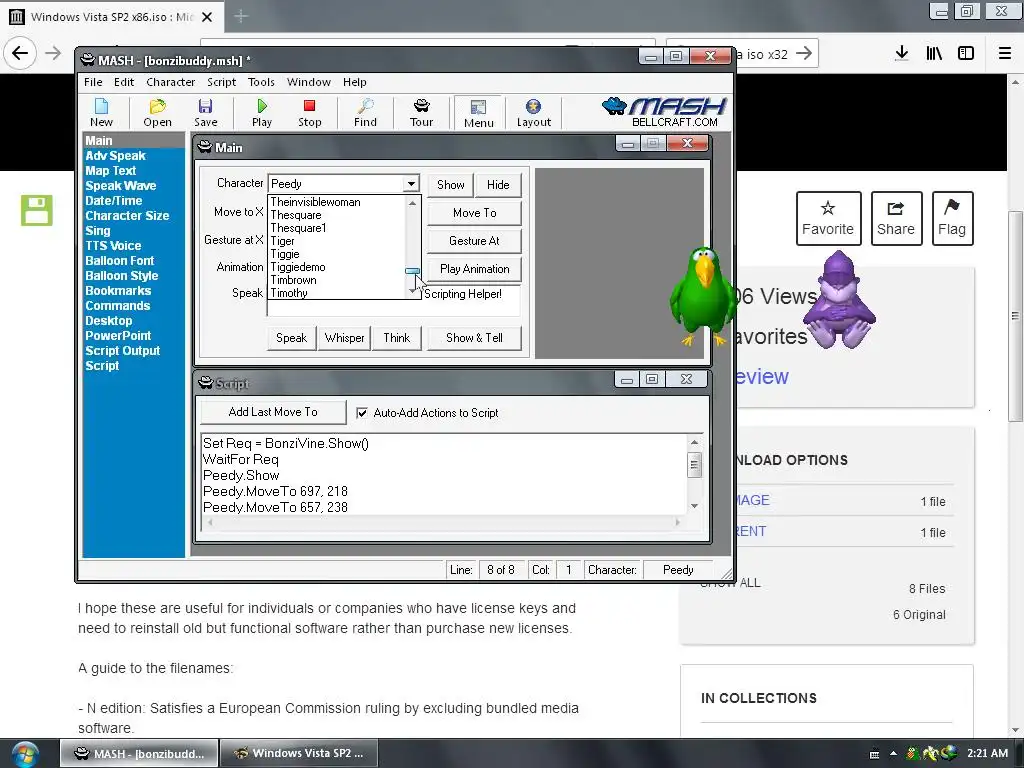Screen dimensions: 1024x768
Task: Toggle the browser sidebar icon
Action: click(966, 53)
